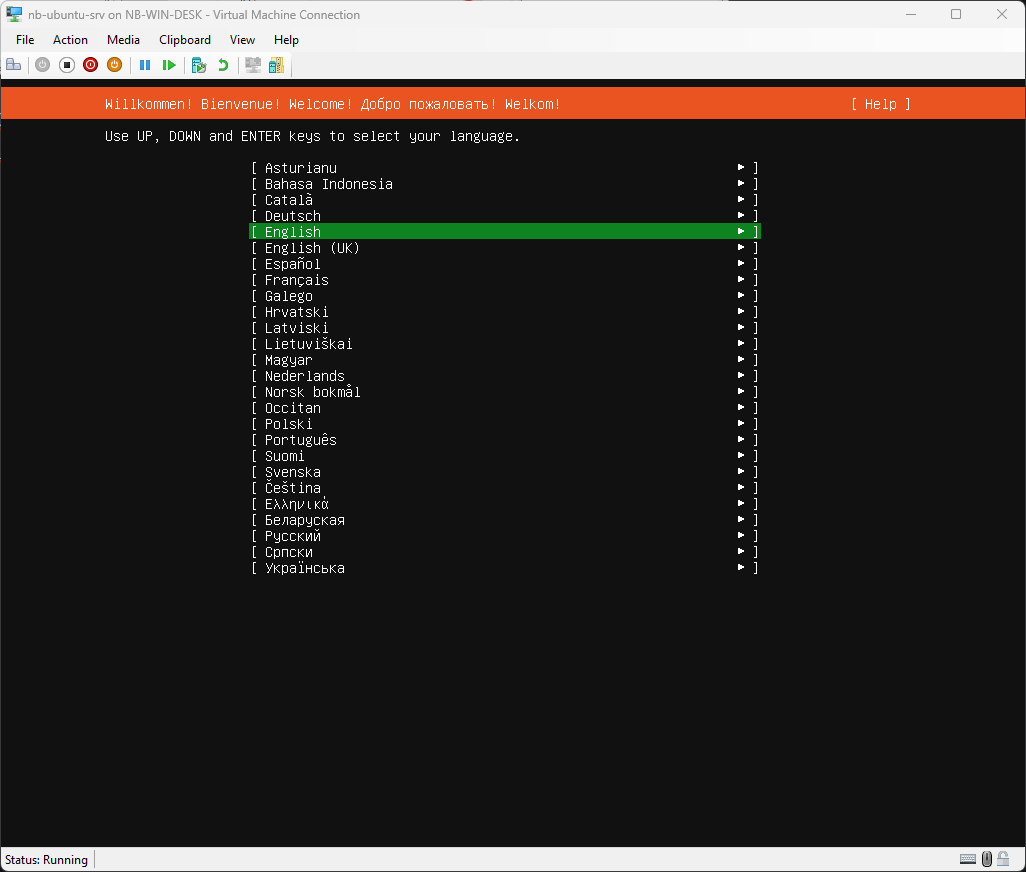Open the Action menu

coord(70,40)
